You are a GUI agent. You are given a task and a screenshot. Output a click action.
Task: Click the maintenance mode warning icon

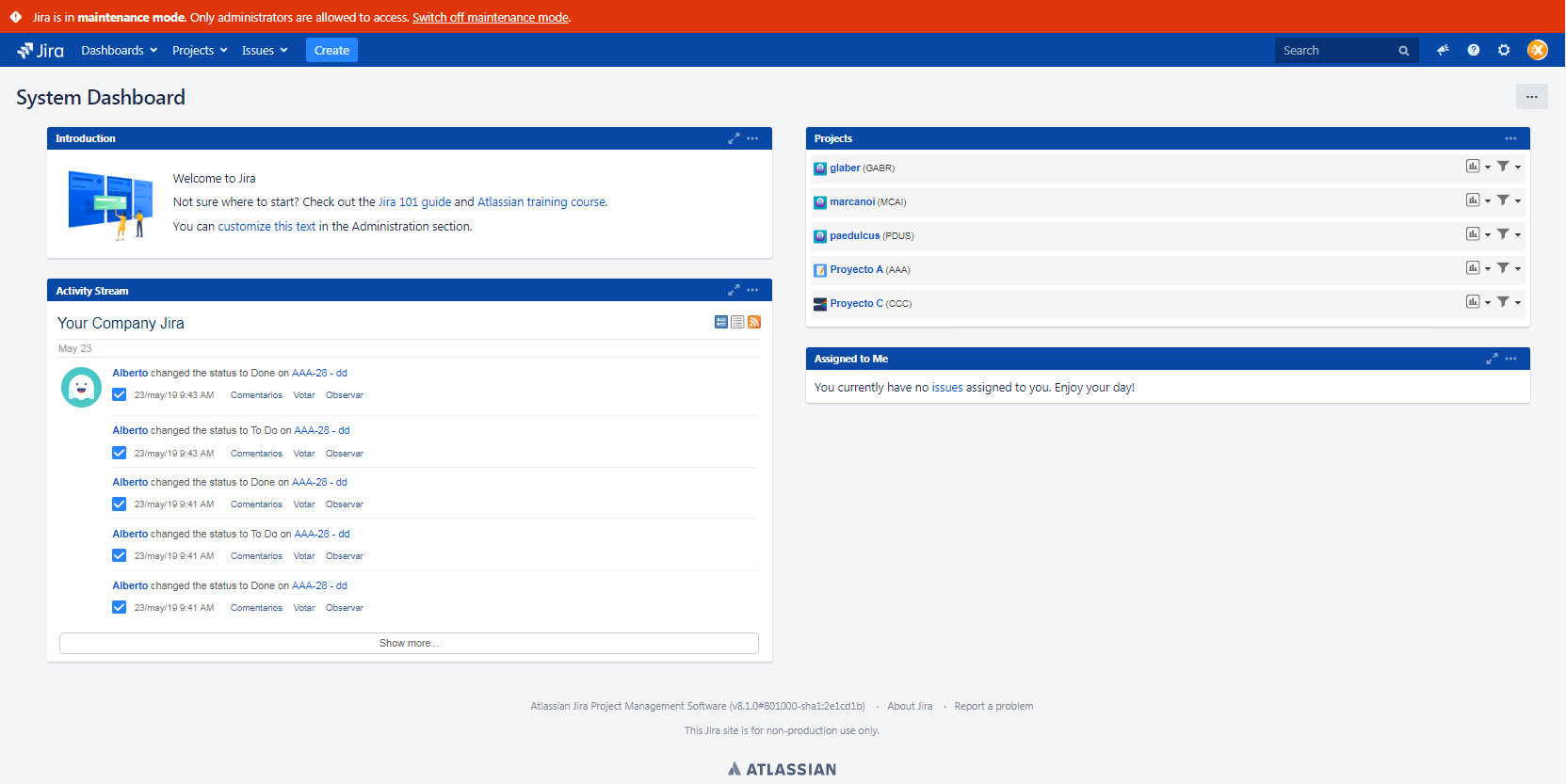click(x=16, y=17)
